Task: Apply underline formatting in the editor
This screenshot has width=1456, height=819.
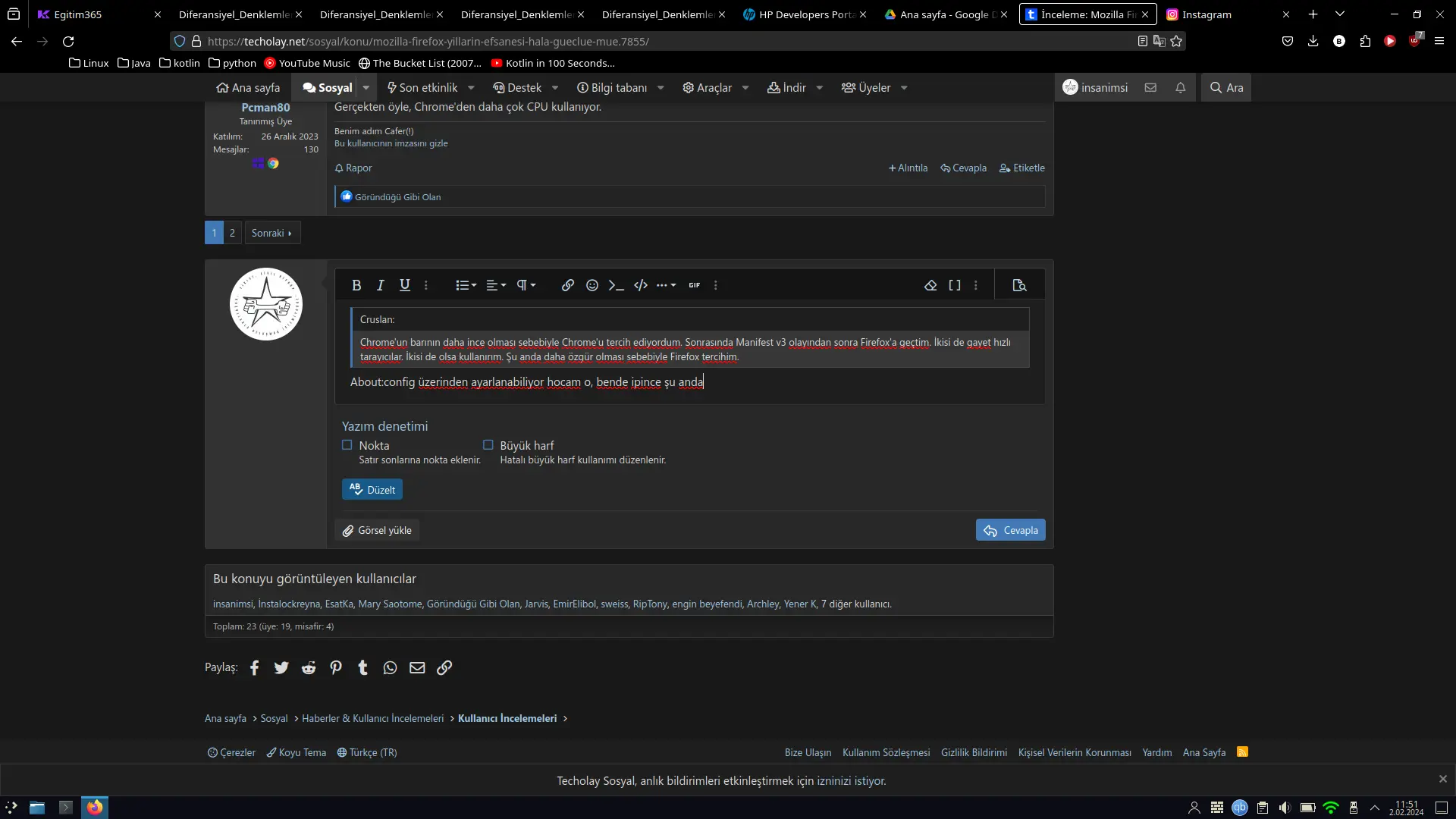Action: click(x=405, y=285)
